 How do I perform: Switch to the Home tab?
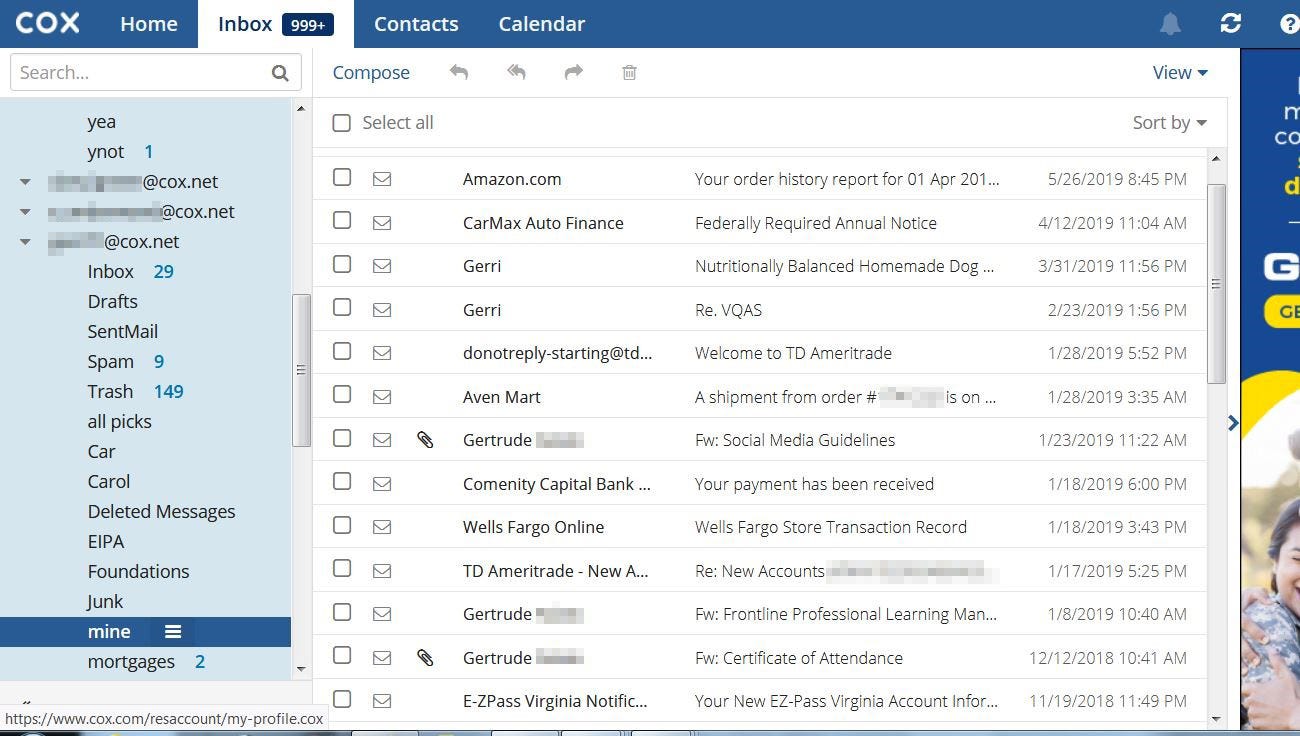point(149,24)
